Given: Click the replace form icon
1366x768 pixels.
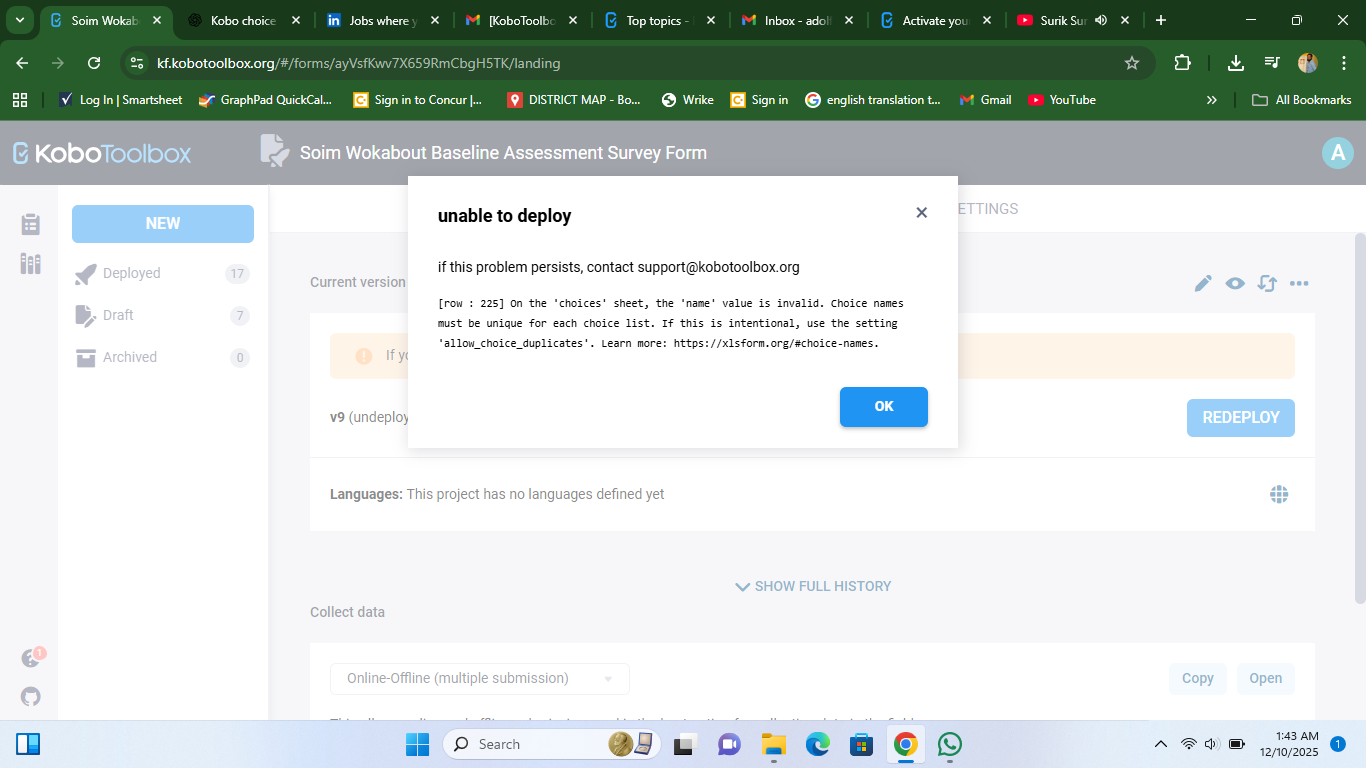Looking at the screenshot, I should [1267, 284].
